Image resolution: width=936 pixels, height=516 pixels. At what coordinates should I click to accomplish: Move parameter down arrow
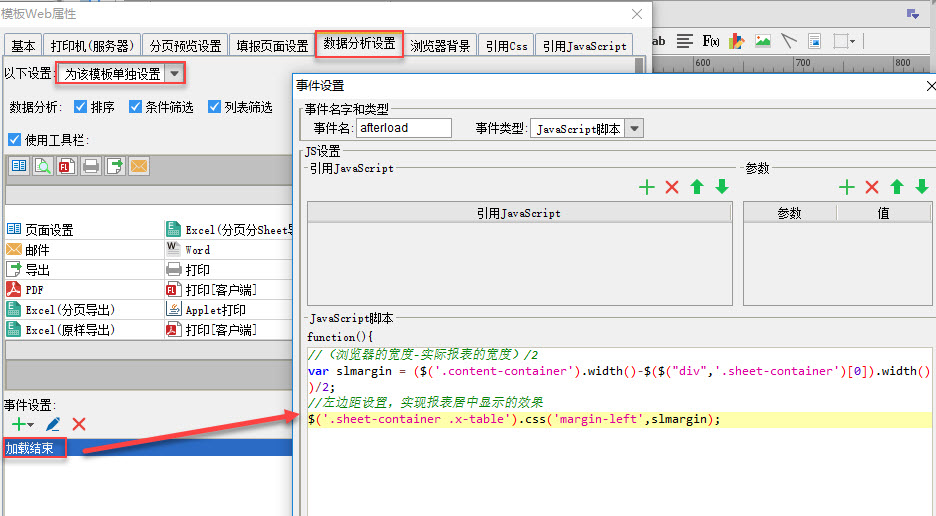pos(922,187)
